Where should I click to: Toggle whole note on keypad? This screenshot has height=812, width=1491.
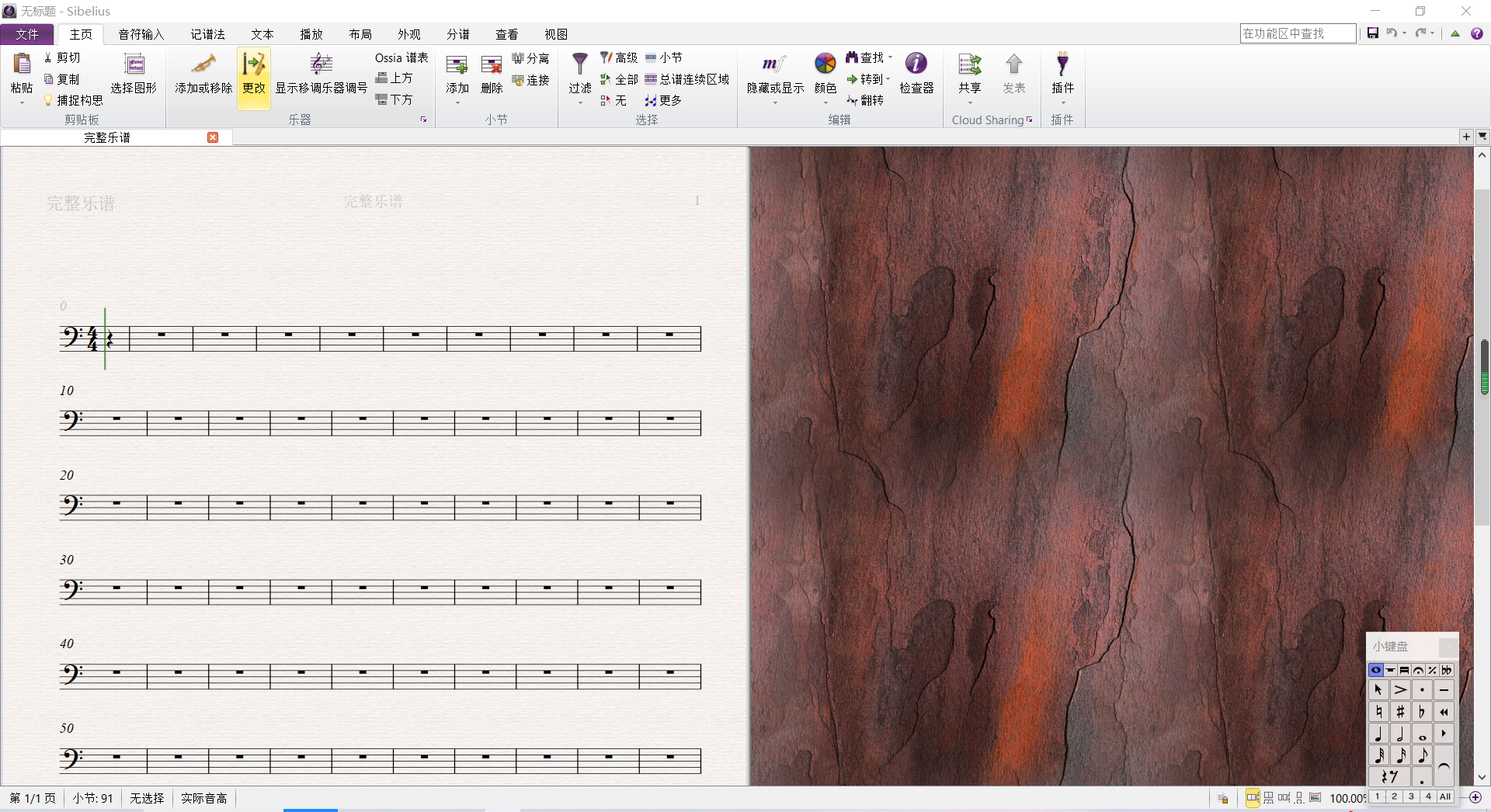click(x=1422, y=734)
